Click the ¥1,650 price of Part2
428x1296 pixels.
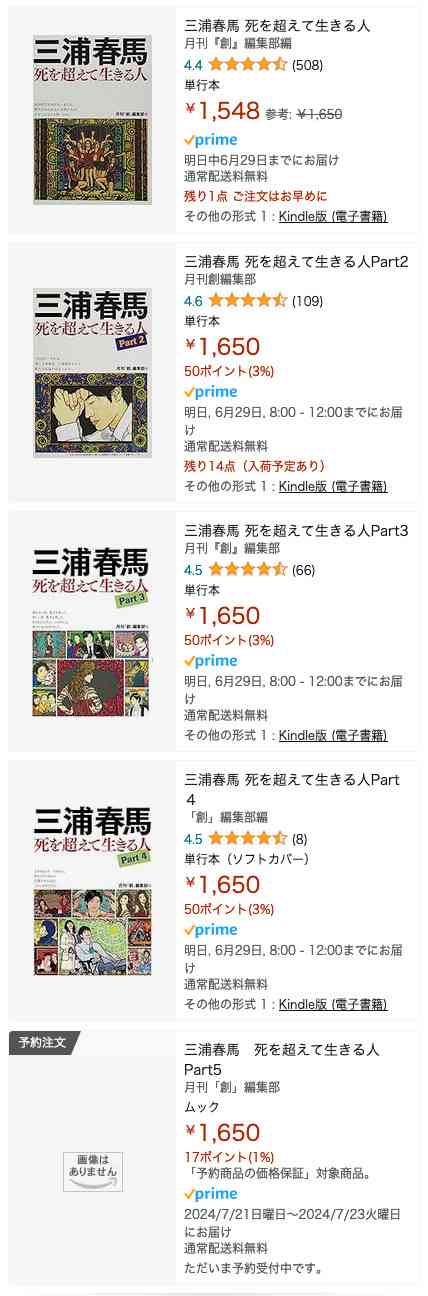tap(223, 346)
